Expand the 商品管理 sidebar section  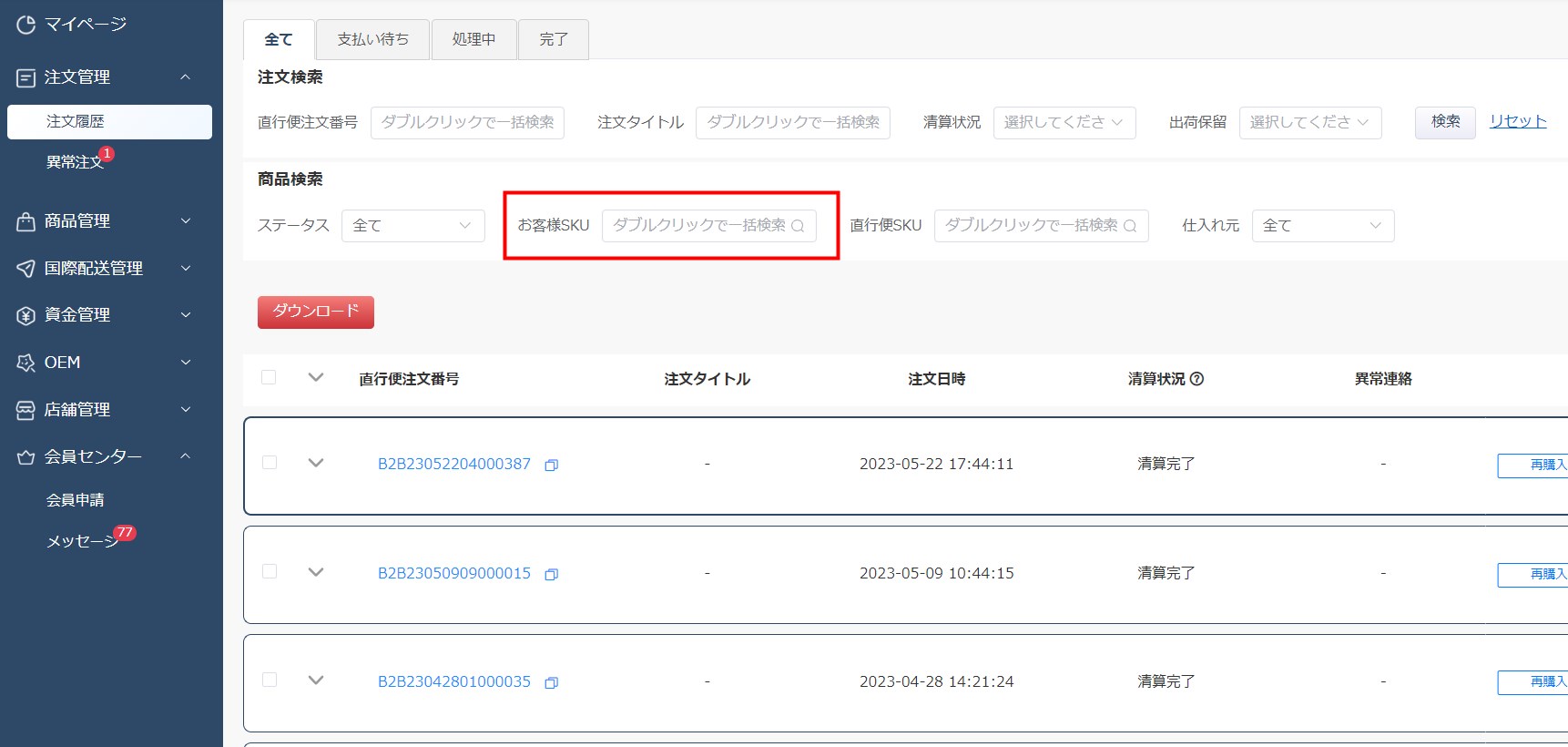tap(186, 221)
